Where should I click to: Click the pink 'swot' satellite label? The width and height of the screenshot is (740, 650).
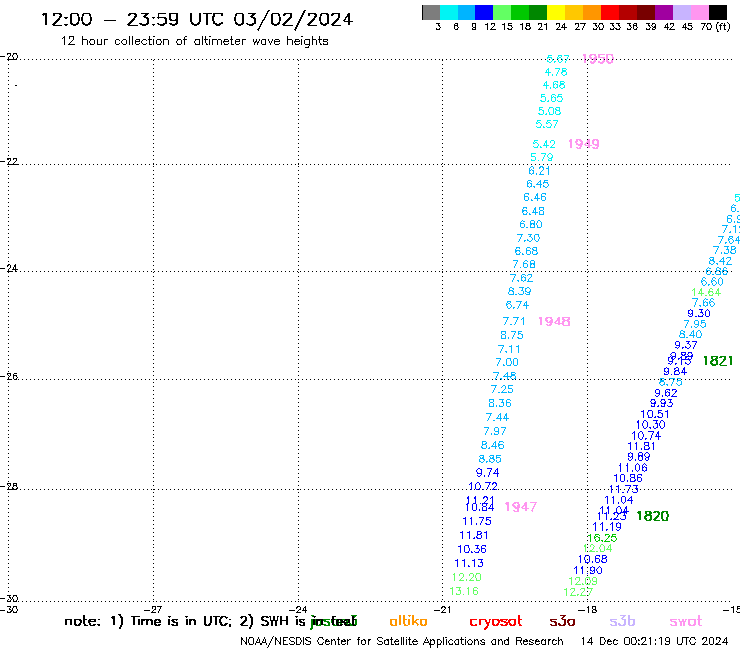[685, 621]
